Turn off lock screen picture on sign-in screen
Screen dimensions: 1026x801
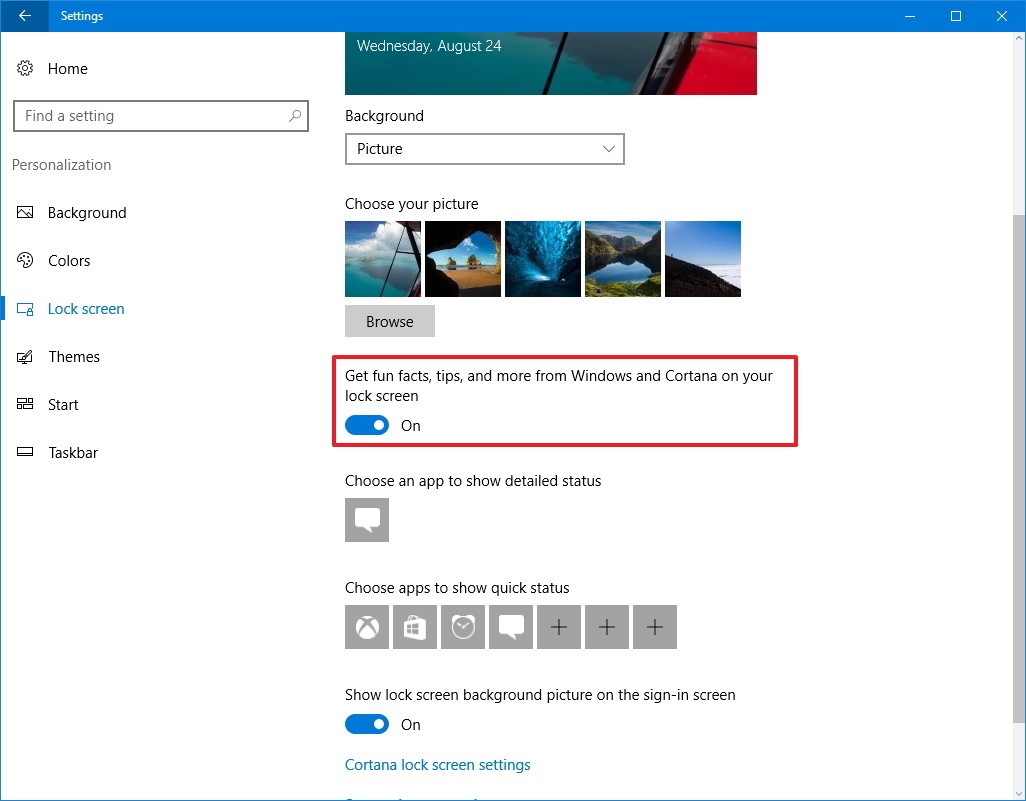click(x=366, y=724)
